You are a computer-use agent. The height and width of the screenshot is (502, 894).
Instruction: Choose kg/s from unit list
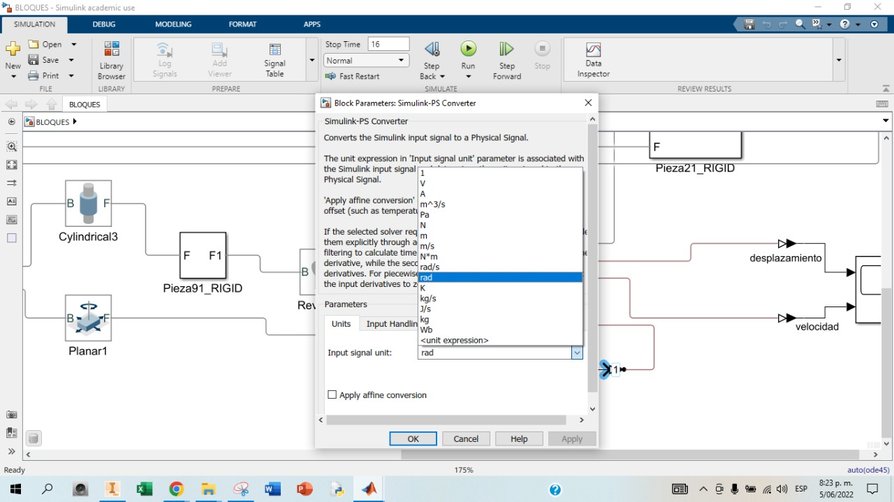[x=500, y=298]
